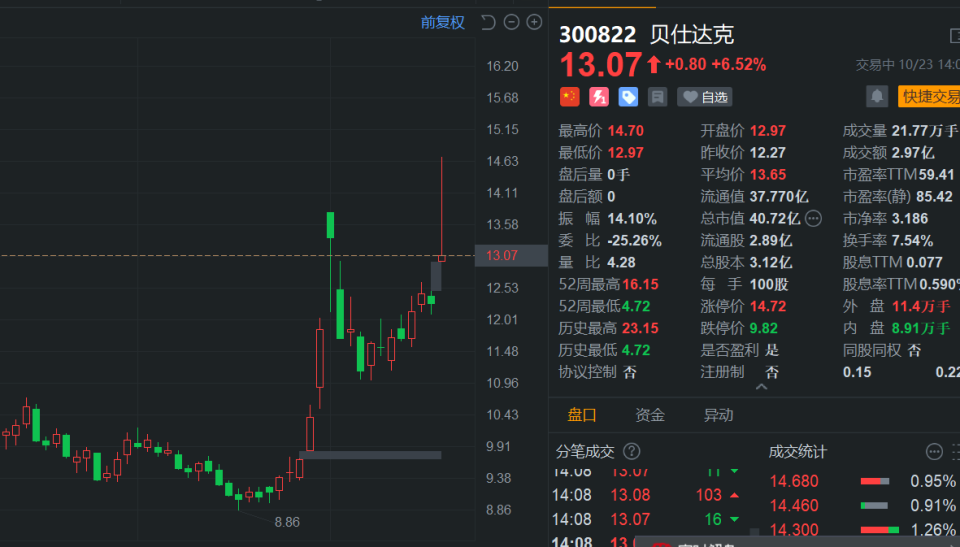
Task: Click the China flag market icon
Action: [x=569, y=97]
